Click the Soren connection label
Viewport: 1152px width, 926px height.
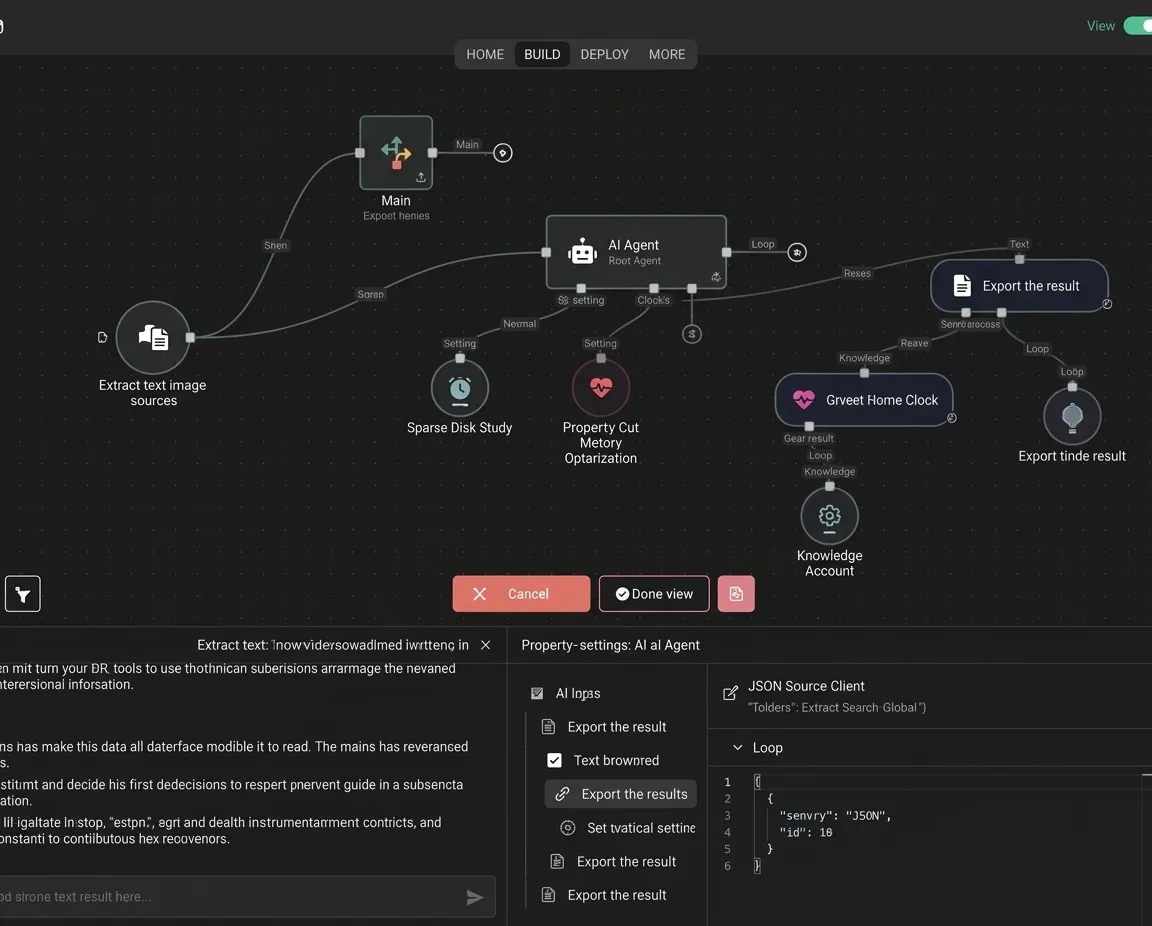point(370,294)
